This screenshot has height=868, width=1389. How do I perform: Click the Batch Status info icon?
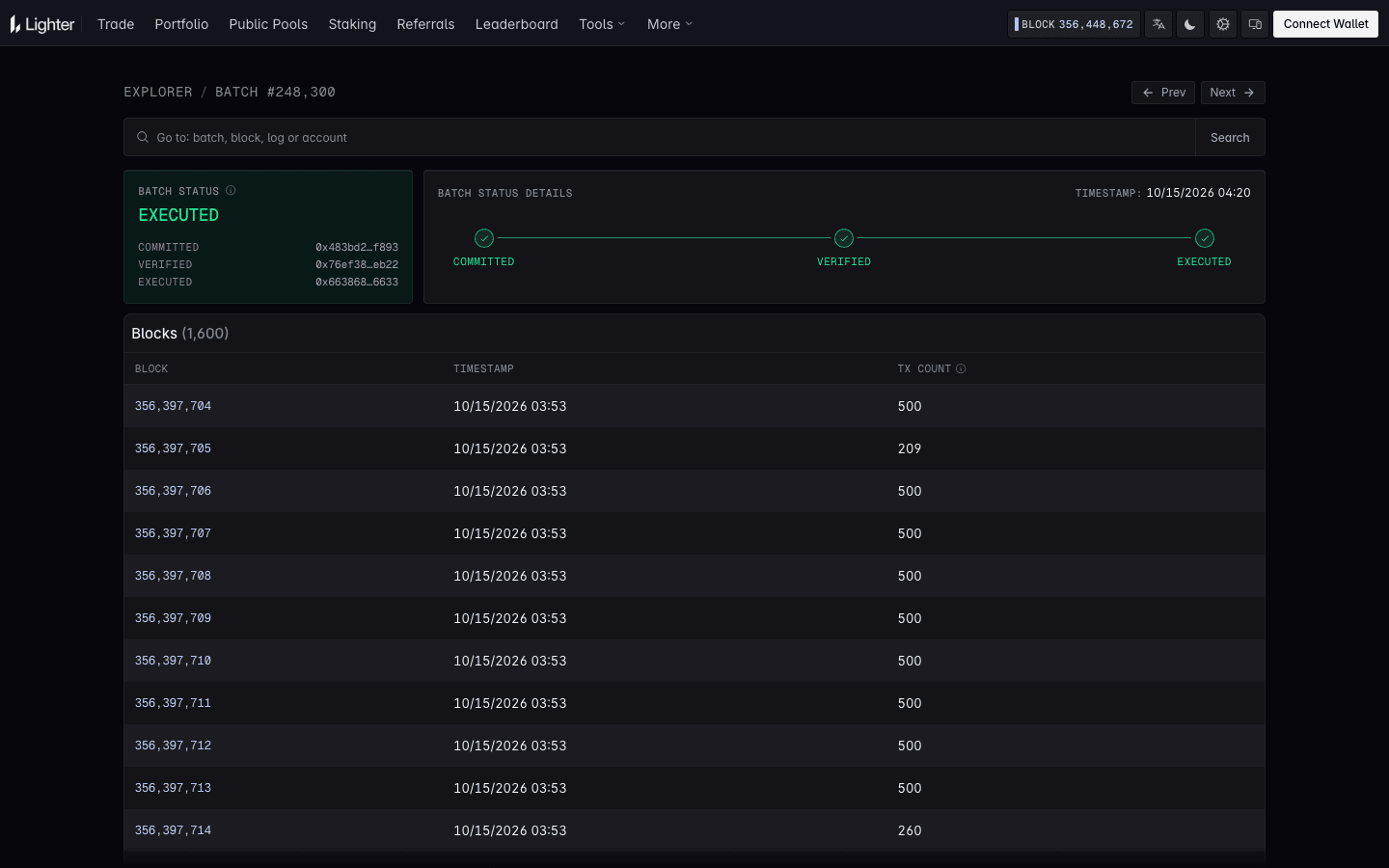tap(231, 191)
